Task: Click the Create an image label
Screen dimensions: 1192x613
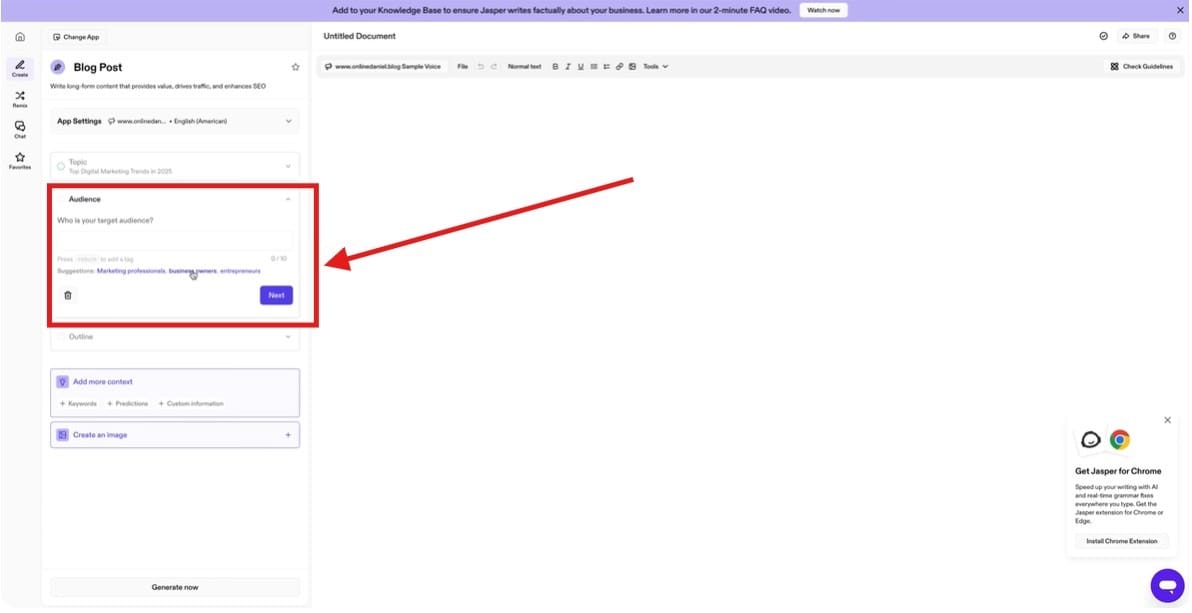Action: 100,435
